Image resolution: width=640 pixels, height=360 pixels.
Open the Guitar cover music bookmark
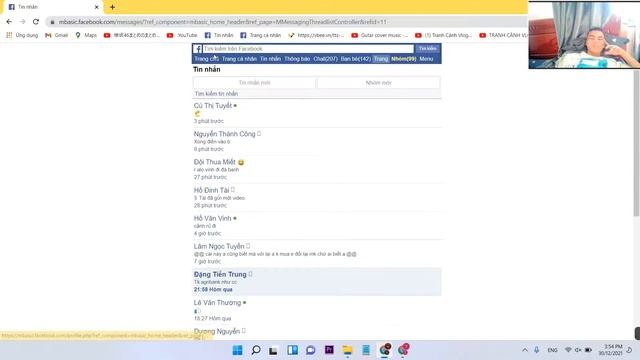[380, 36]
